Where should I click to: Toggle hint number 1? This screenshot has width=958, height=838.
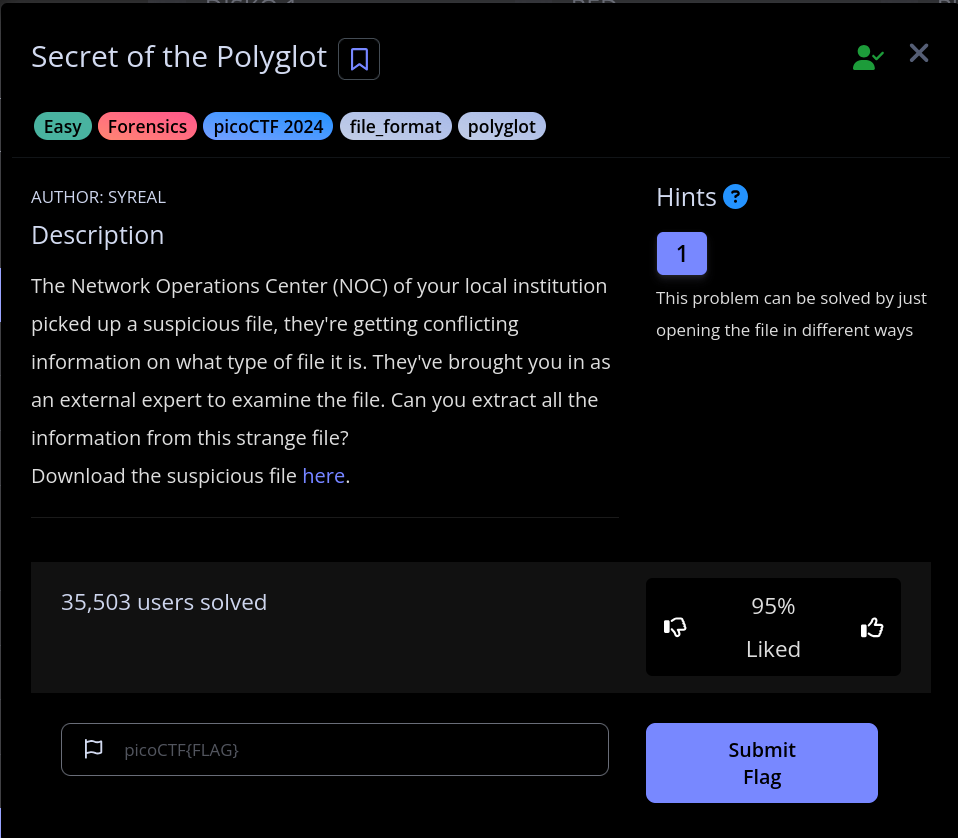[682, 253]
